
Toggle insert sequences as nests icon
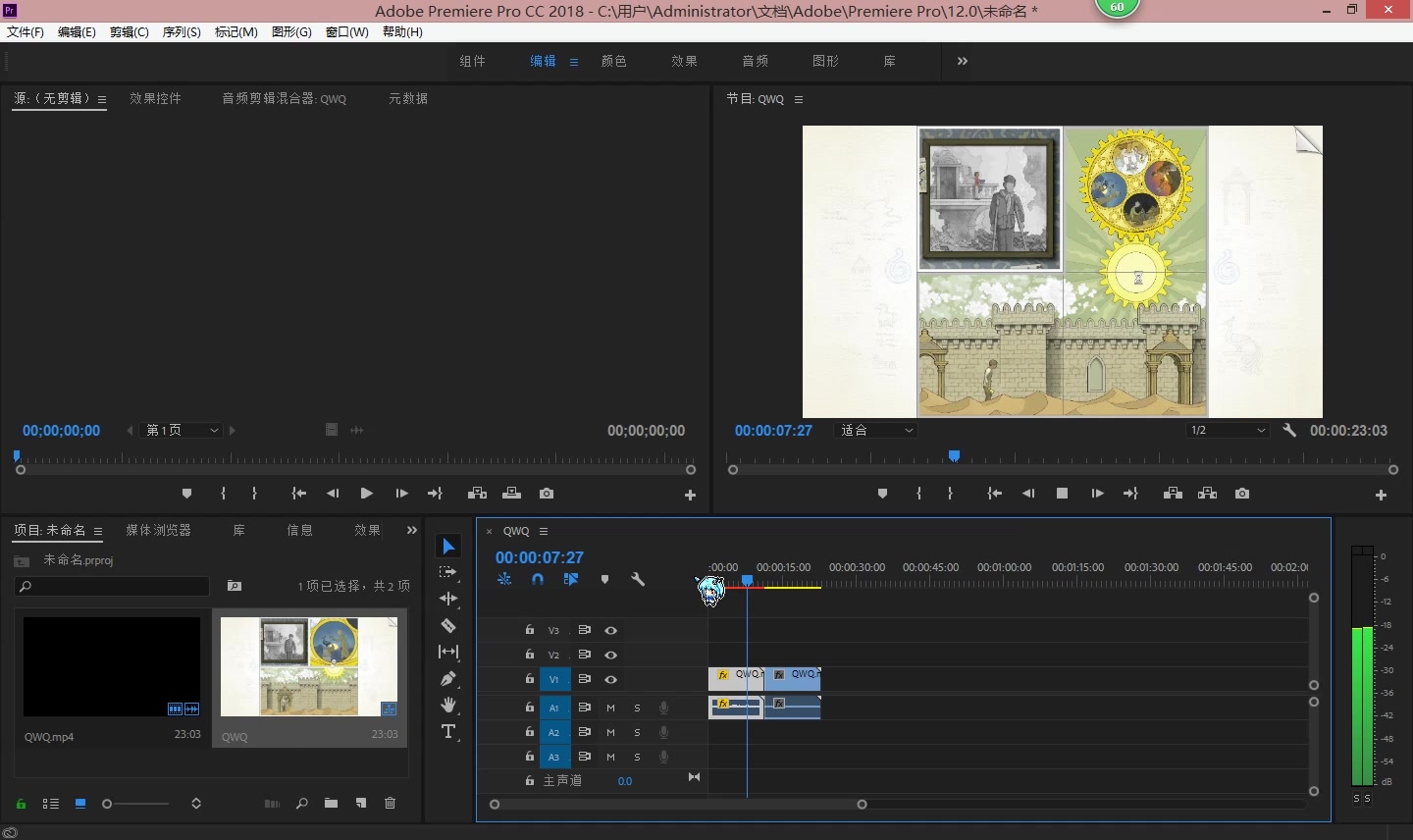504,579
